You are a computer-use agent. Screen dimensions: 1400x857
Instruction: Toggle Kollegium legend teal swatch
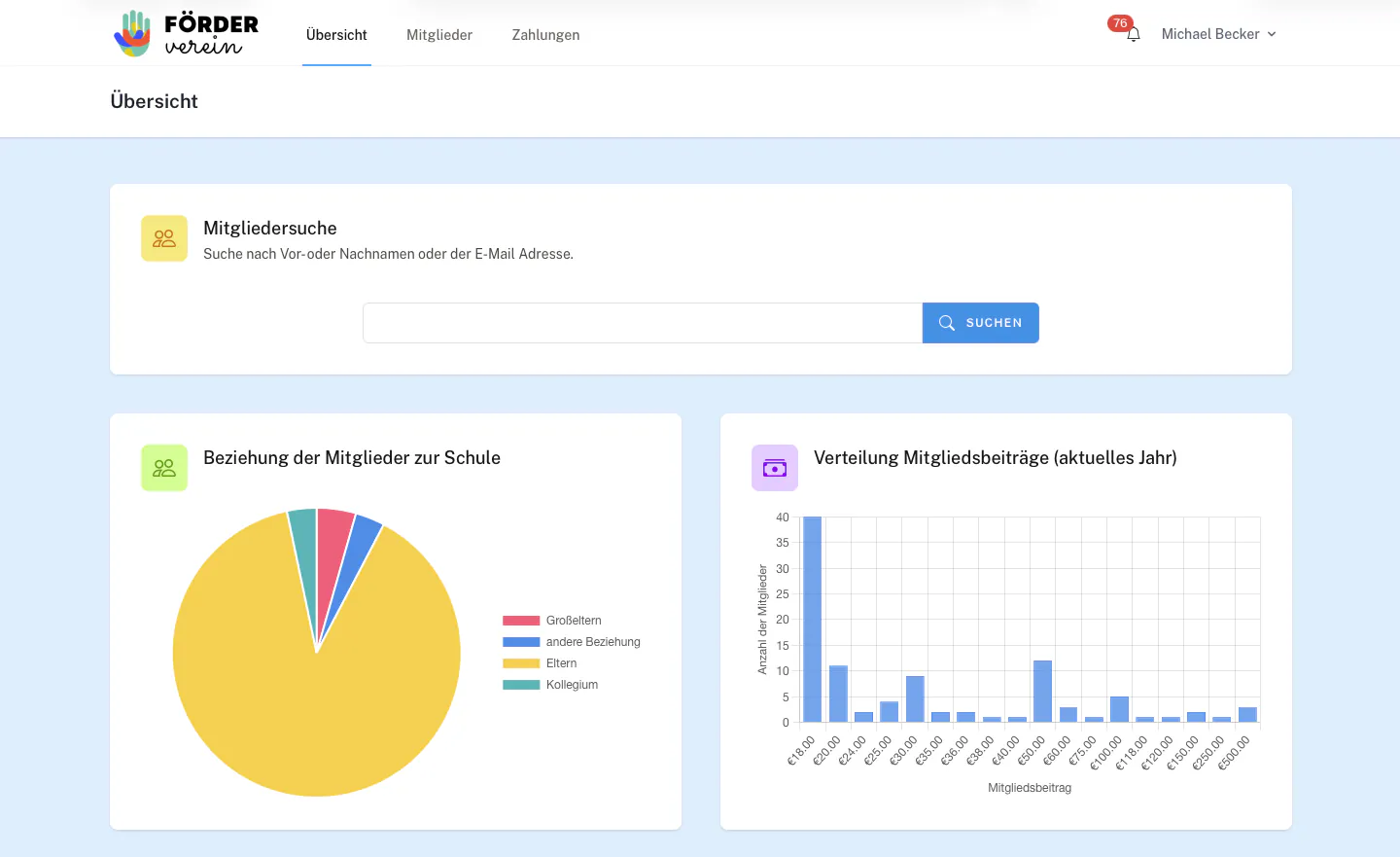pyautogui.click(x=521, y=685)
